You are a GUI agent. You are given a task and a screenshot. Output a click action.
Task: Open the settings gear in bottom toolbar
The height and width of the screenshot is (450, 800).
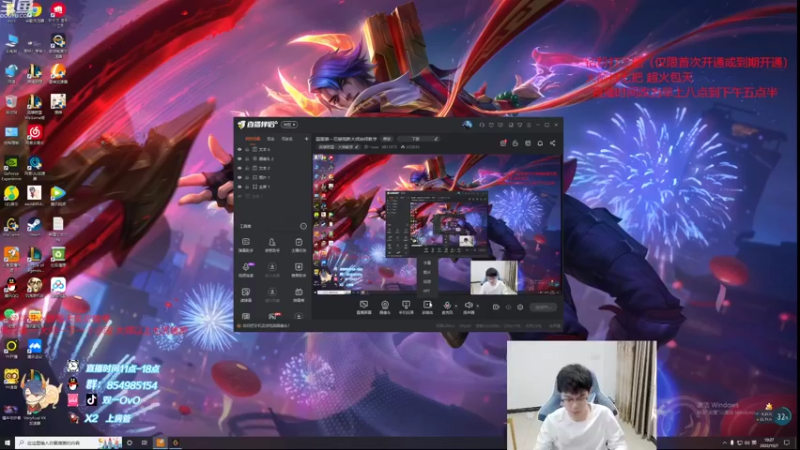pyautogui.click(x=520, y=307)
